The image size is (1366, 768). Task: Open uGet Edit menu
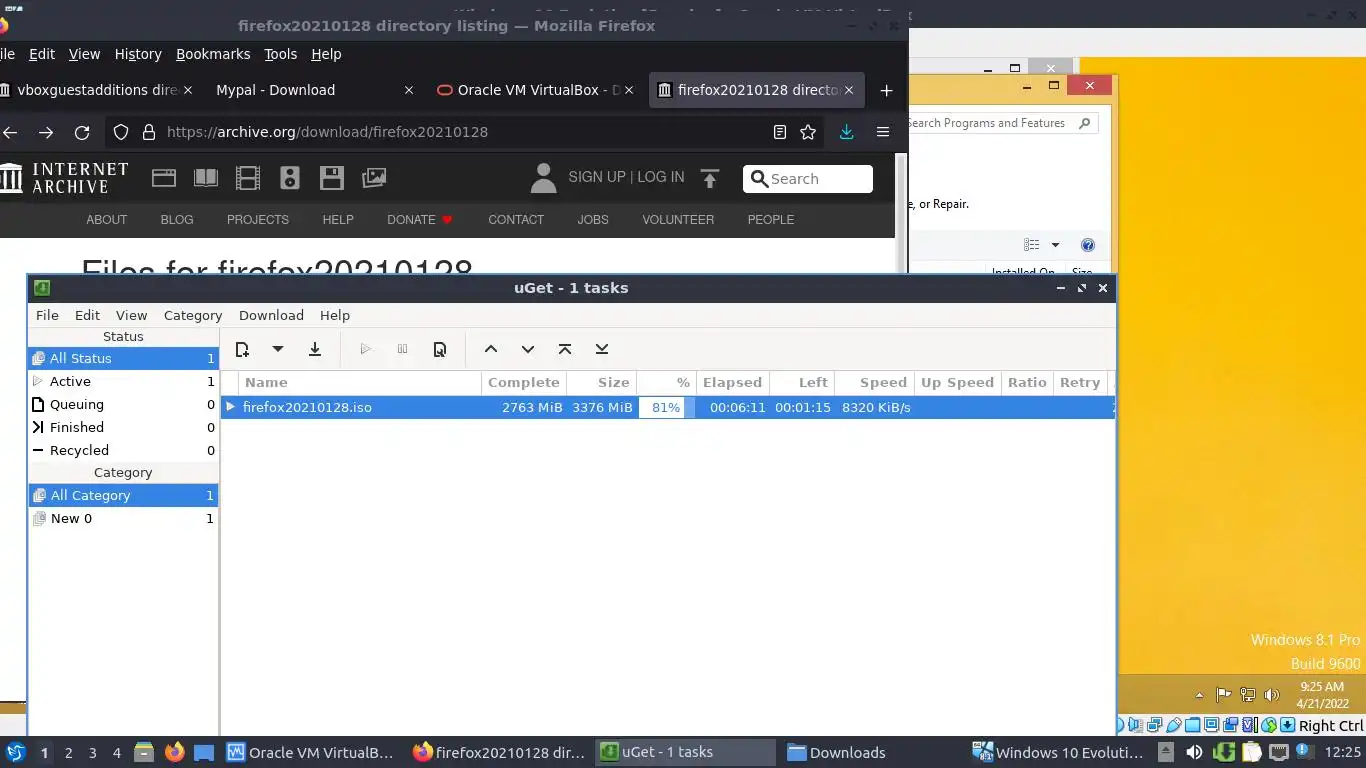click(87, 315)
